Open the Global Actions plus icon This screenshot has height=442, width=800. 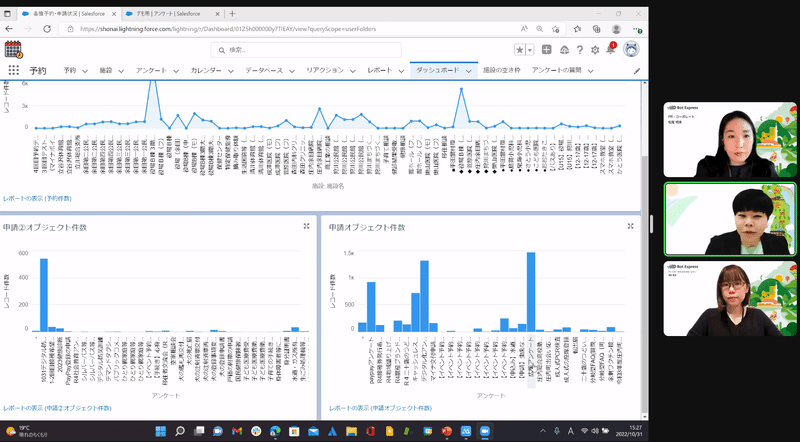(x=546, y=50)
